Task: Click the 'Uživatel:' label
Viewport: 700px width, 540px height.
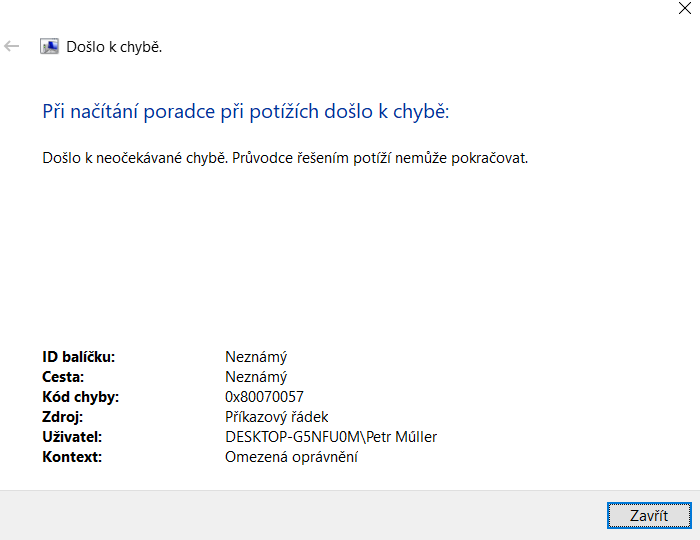Action: pyautogui.click(x=72, y=437)
